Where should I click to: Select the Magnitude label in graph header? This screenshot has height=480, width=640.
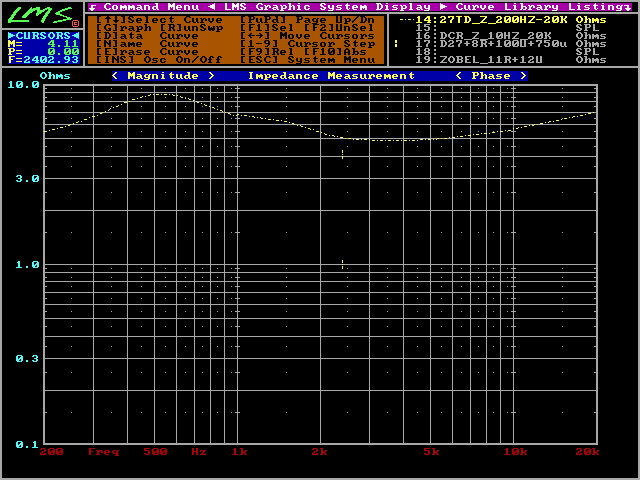[163, 76]
